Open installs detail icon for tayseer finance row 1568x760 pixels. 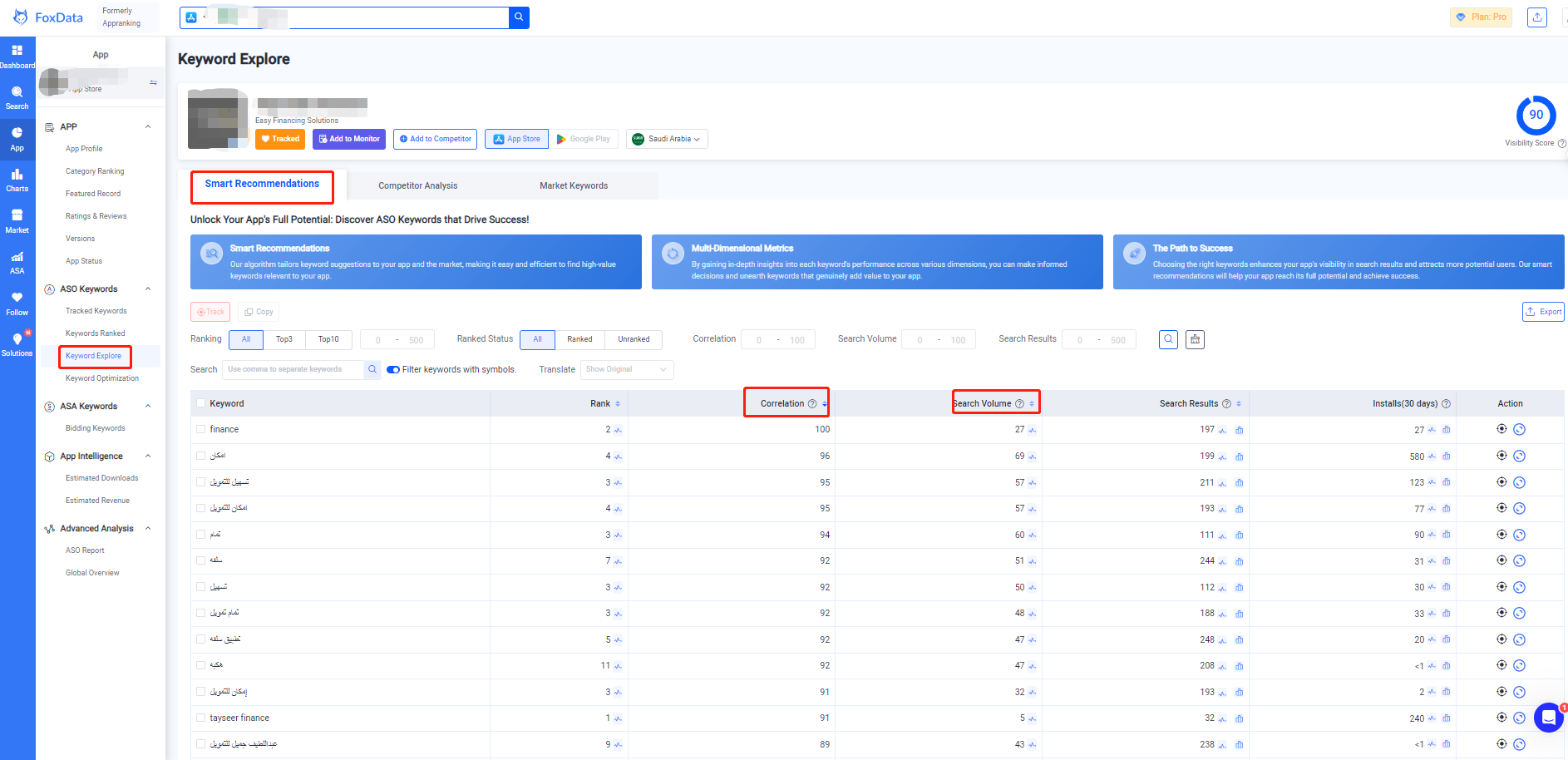pos(1446,718)
